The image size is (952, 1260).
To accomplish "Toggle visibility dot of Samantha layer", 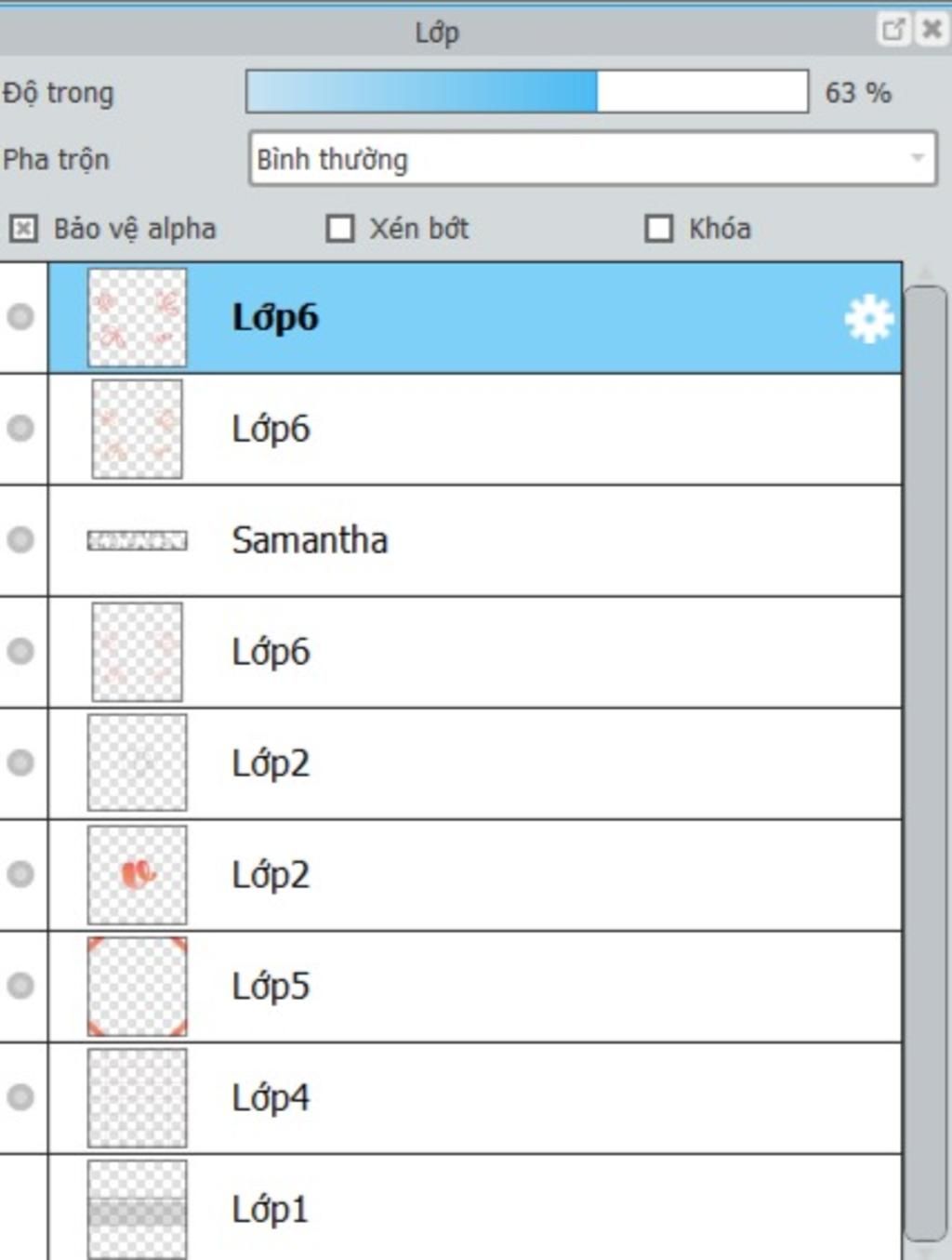I will (x=20, y=539).
